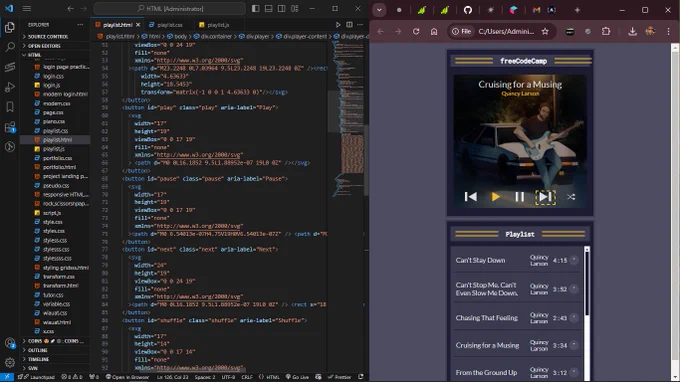
Task: Open the bookmarks icon in activity bar
Action: coord(10,107)
